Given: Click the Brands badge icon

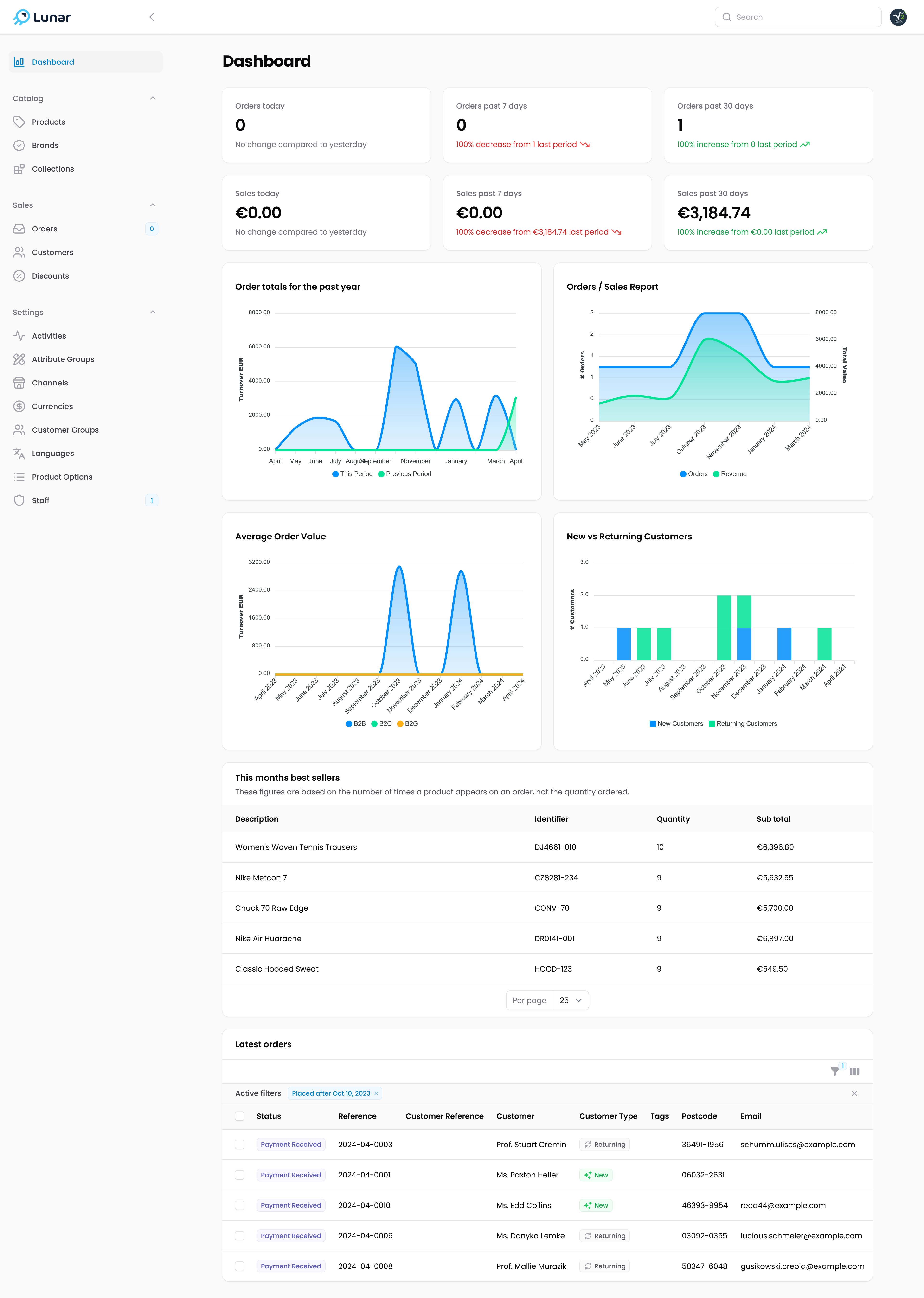Looking at the screenshot, I should (x=19, y=146).
